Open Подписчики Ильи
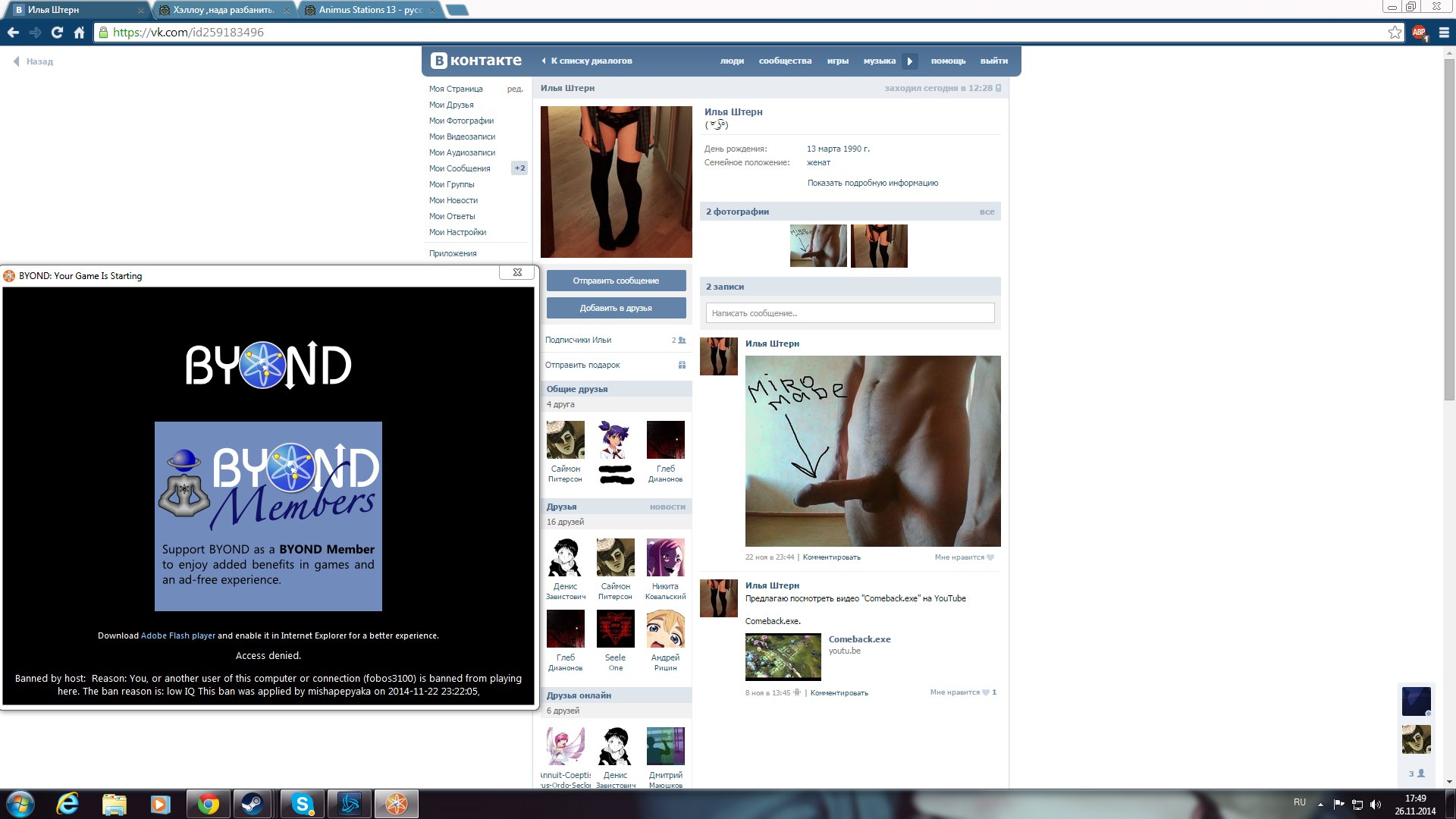Screen dimensions: 1456x819 578,340
